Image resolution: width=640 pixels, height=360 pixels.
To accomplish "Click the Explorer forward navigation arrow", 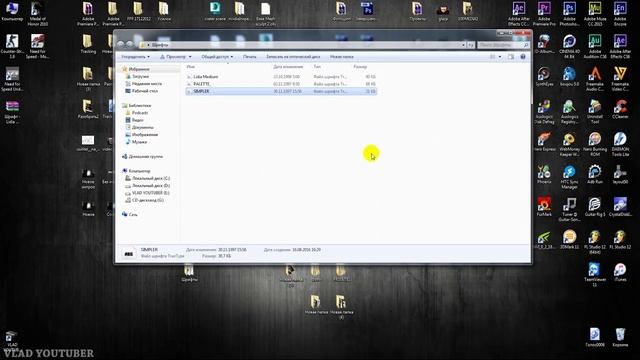I will pos(129,44).
